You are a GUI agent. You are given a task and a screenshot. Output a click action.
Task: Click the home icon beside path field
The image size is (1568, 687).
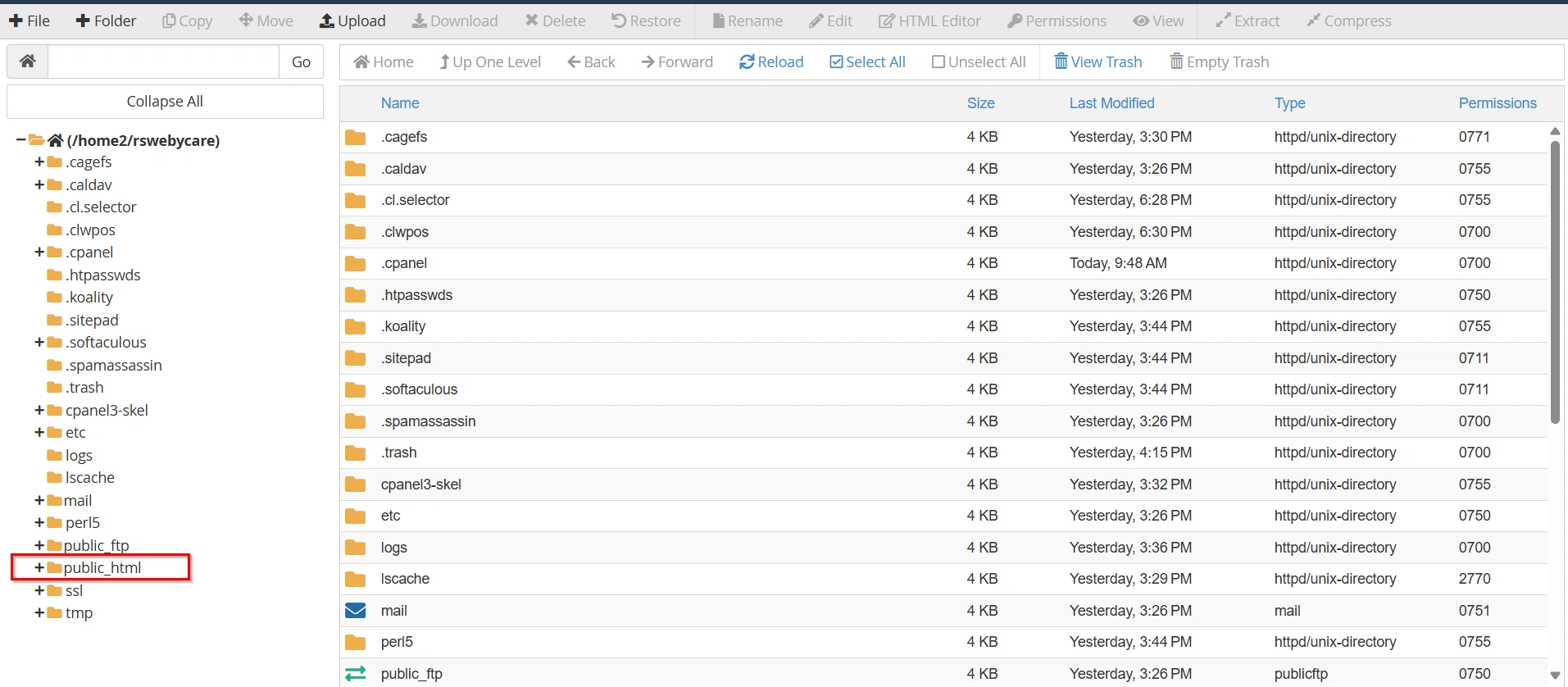(x=28, y=61)
